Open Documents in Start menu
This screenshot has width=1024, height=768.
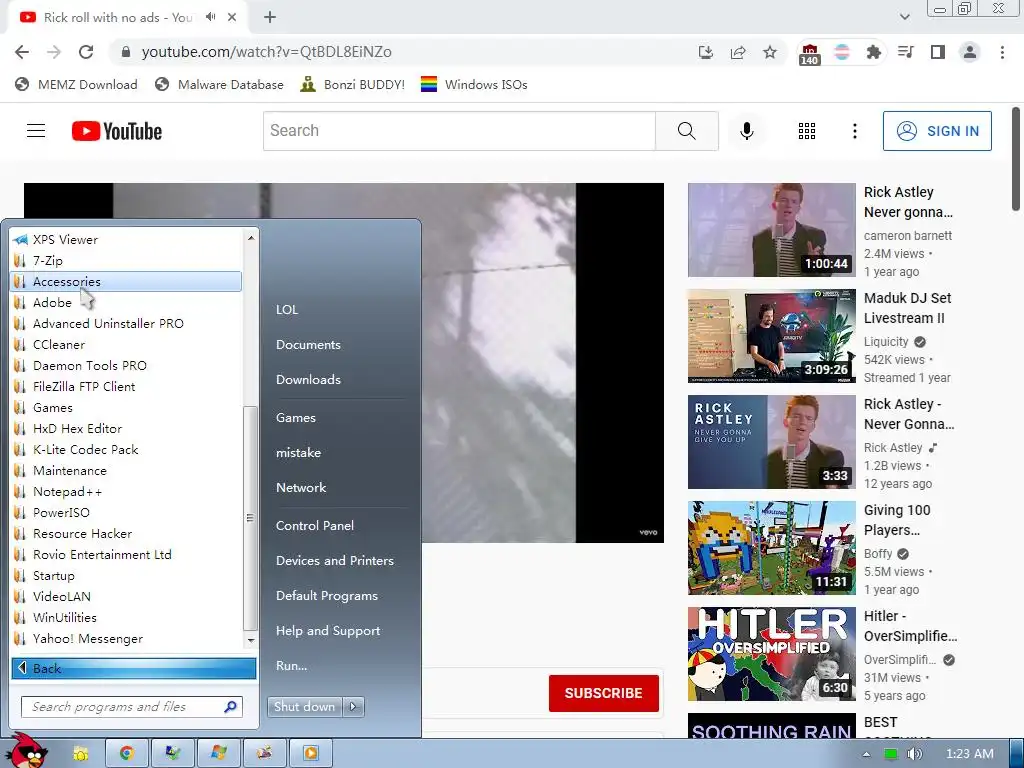click(308, 345)
